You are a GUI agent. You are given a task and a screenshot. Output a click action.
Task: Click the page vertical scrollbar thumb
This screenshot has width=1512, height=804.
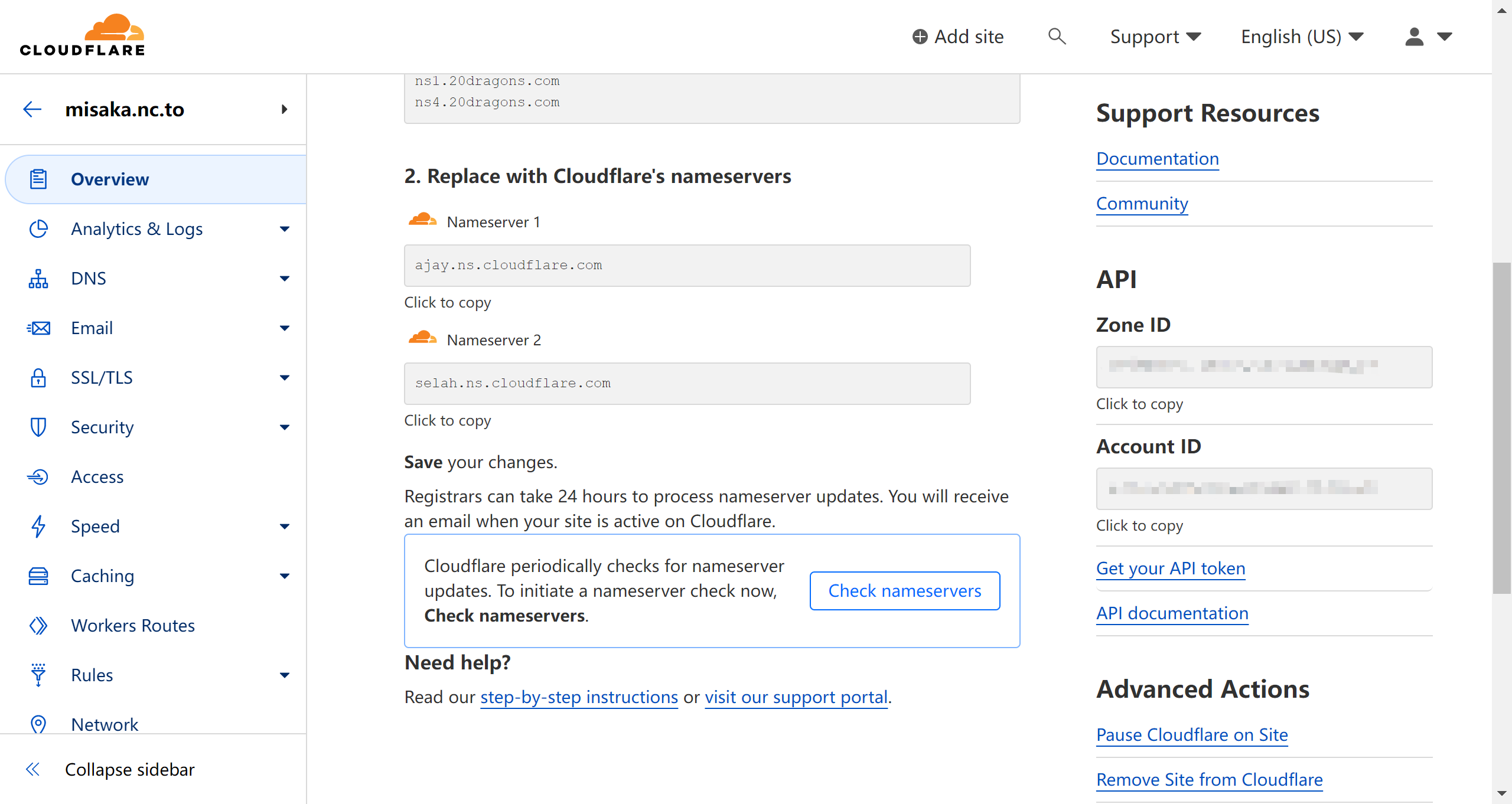coord(1501,428)
